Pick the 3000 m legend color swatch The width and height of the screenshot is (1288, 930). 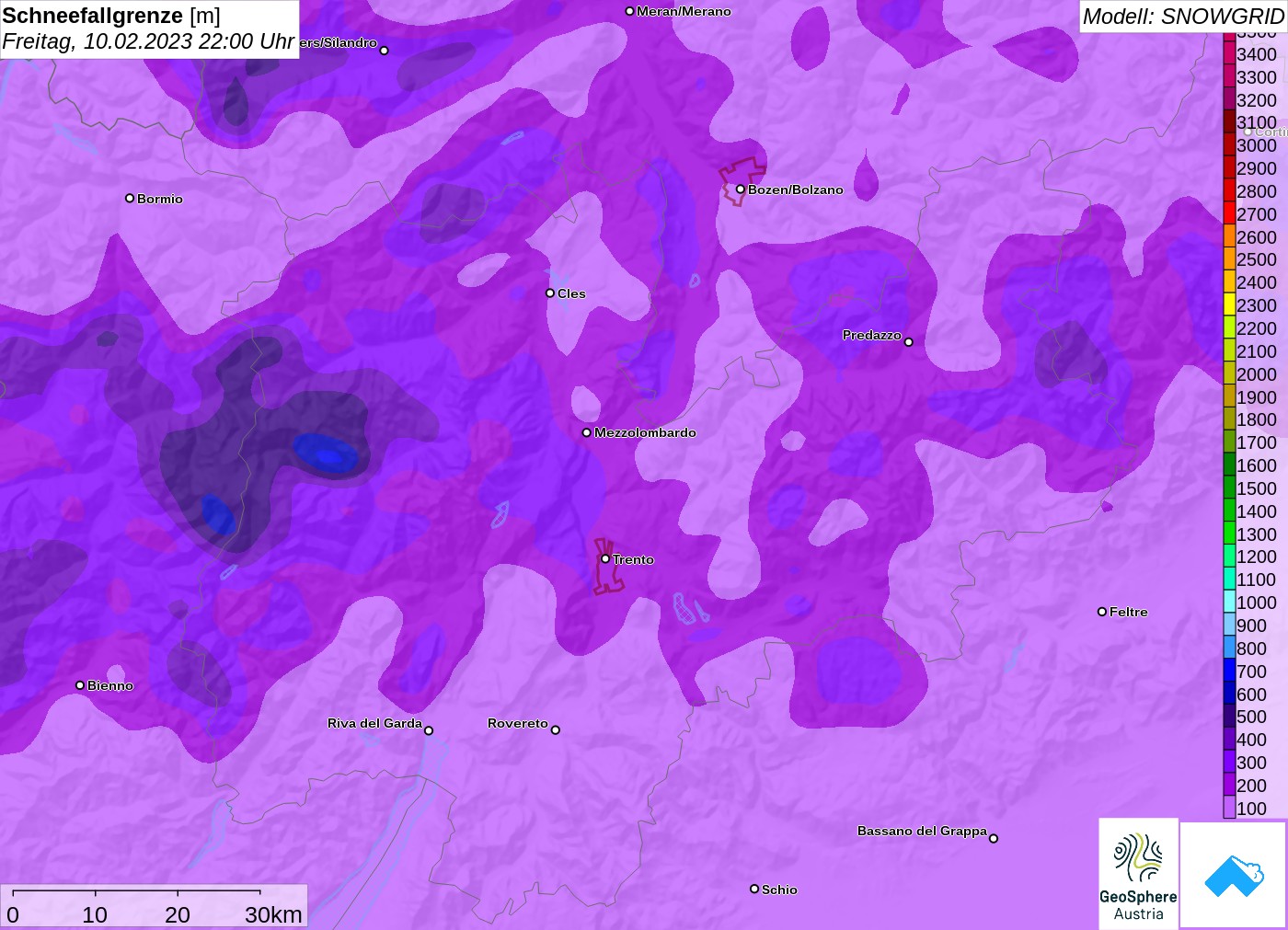[1229, 145]
